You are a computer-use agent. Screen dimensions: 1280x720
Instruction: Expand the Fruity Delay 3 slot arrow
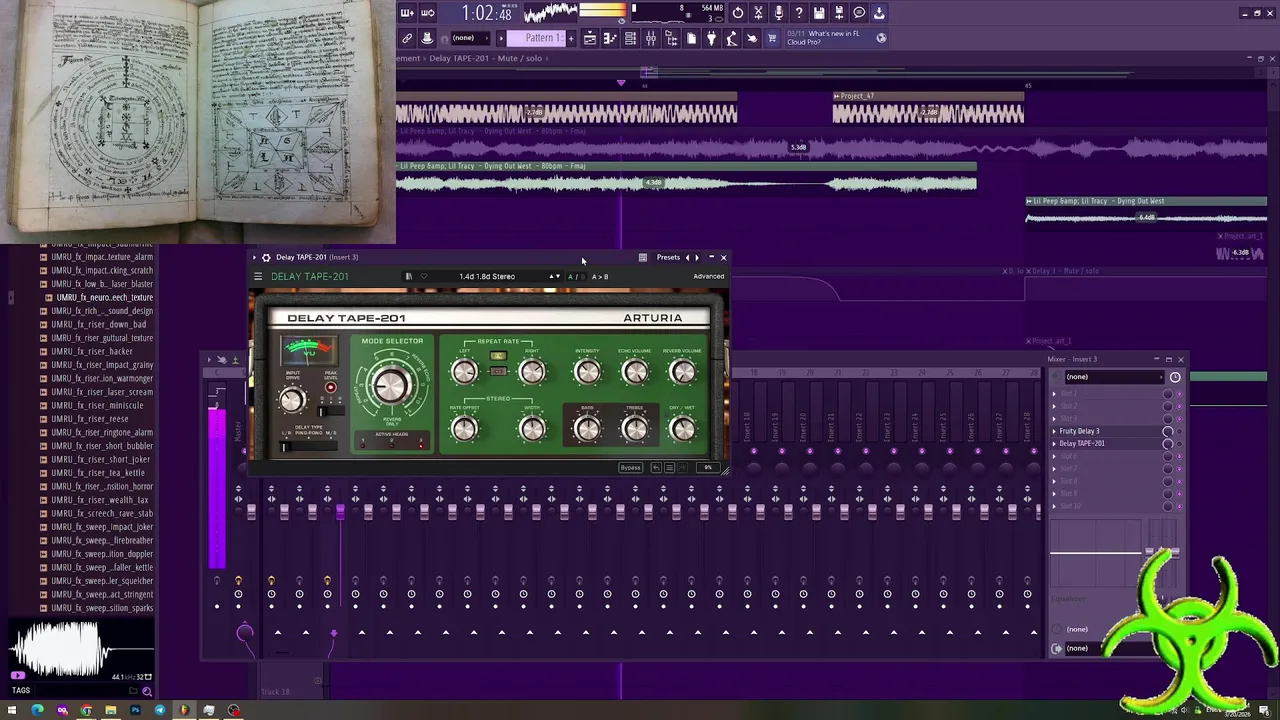1054,431
